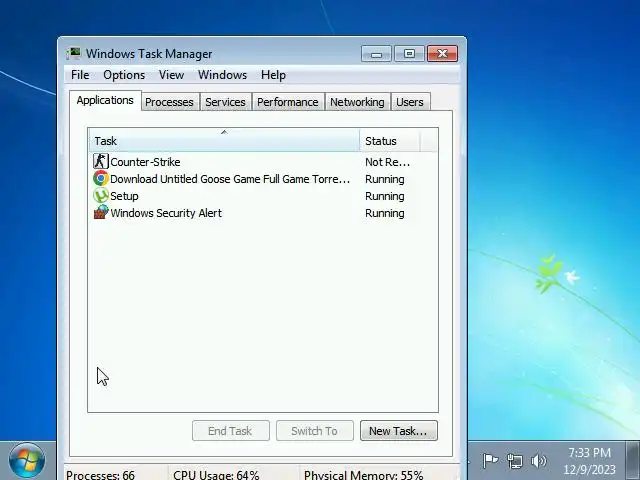
Task: Click the CPU Usage: 64% status entry
Action: [216, 475]
